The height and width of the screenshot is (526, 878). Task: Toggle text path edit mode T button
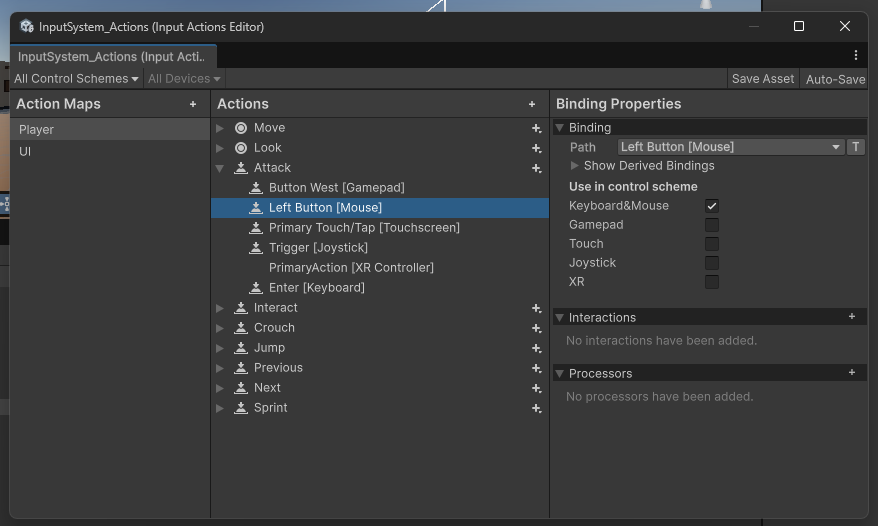856,147
